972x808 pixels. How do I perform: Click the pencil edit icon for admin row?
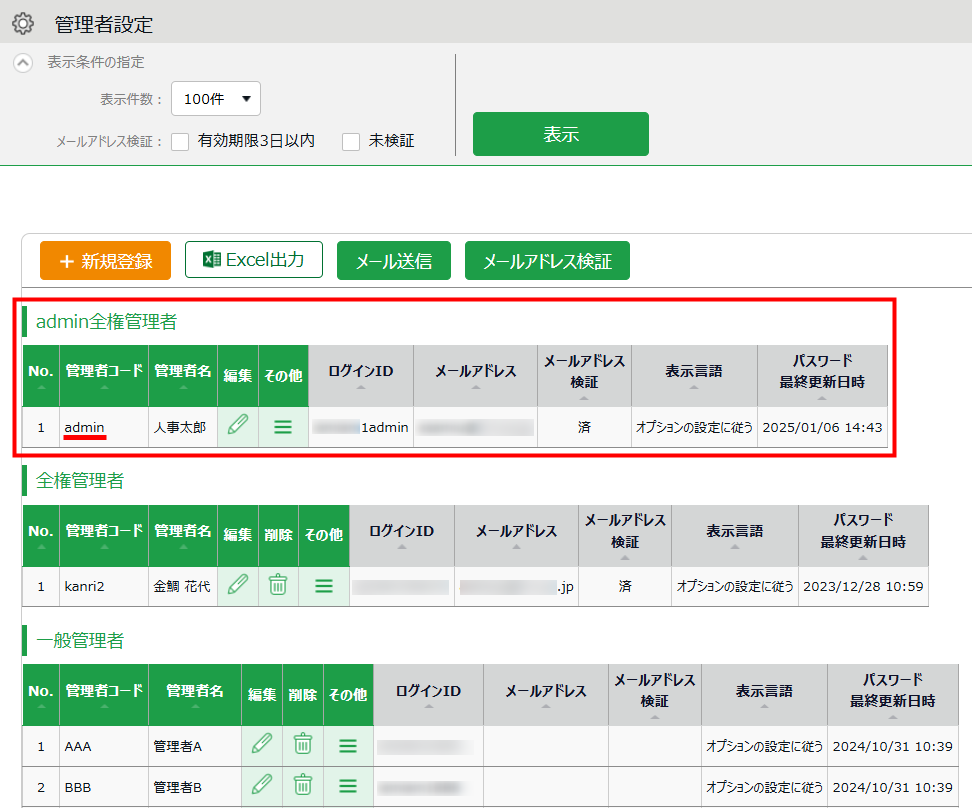tap(237, 426)
